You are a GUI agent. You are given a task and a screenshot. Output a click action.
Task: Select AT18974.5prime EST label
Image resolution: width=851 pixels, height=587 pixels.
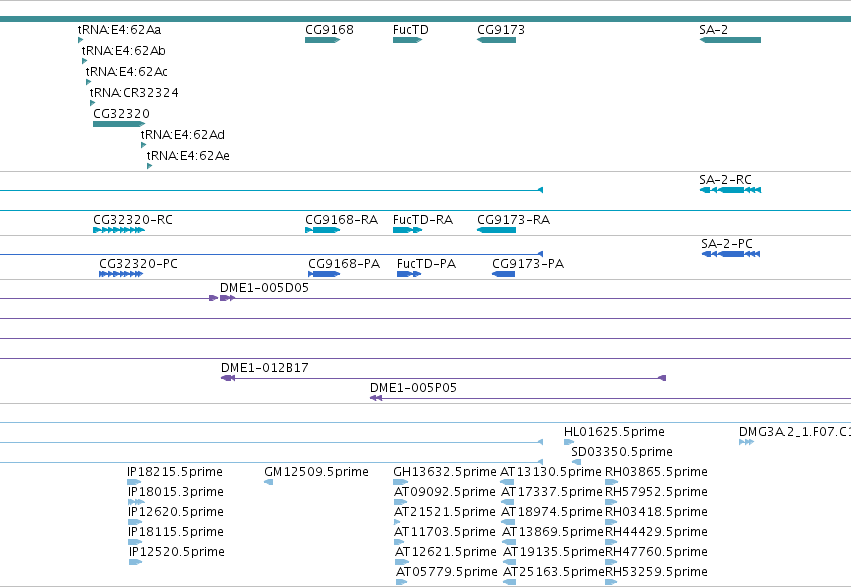coord(553,512)
